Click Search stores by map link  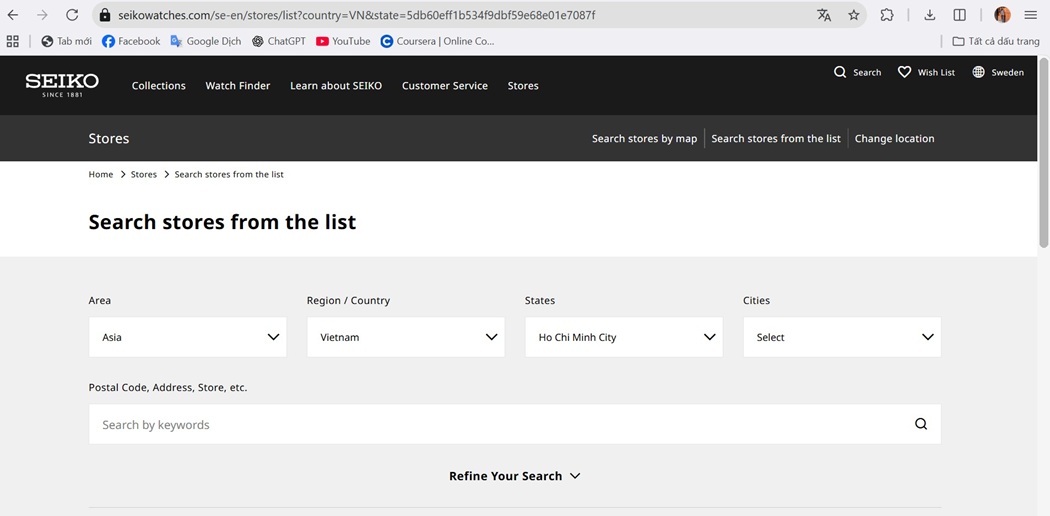(x=644, y=139)
